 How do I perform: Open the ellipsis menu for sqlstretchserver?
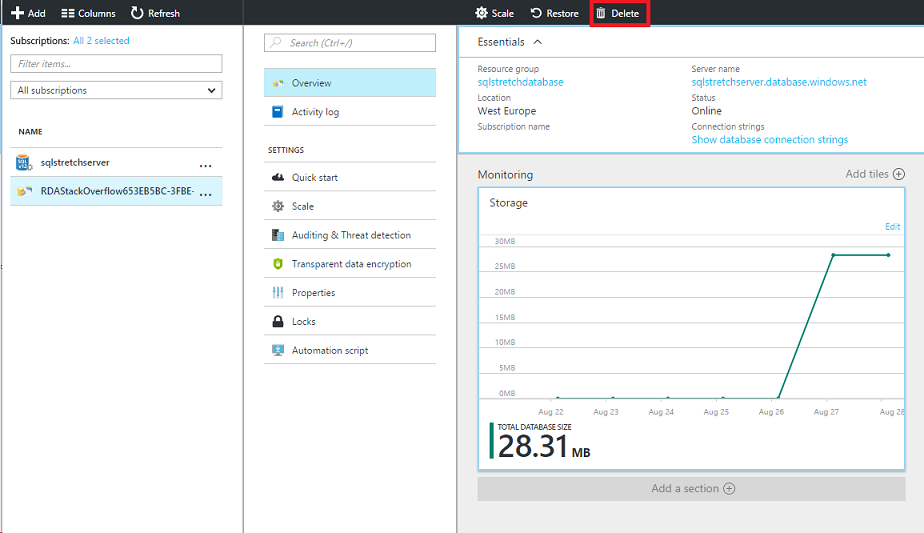pyautogui.click(x=206, y=163)
